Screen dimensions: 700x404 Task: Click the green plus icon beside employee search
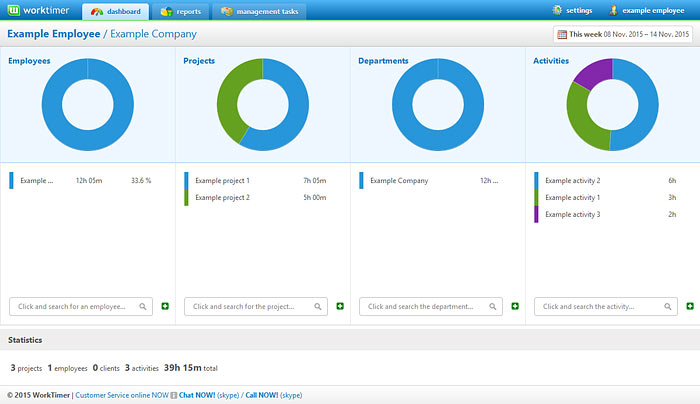pyautogui.click(x=164, y=306)
